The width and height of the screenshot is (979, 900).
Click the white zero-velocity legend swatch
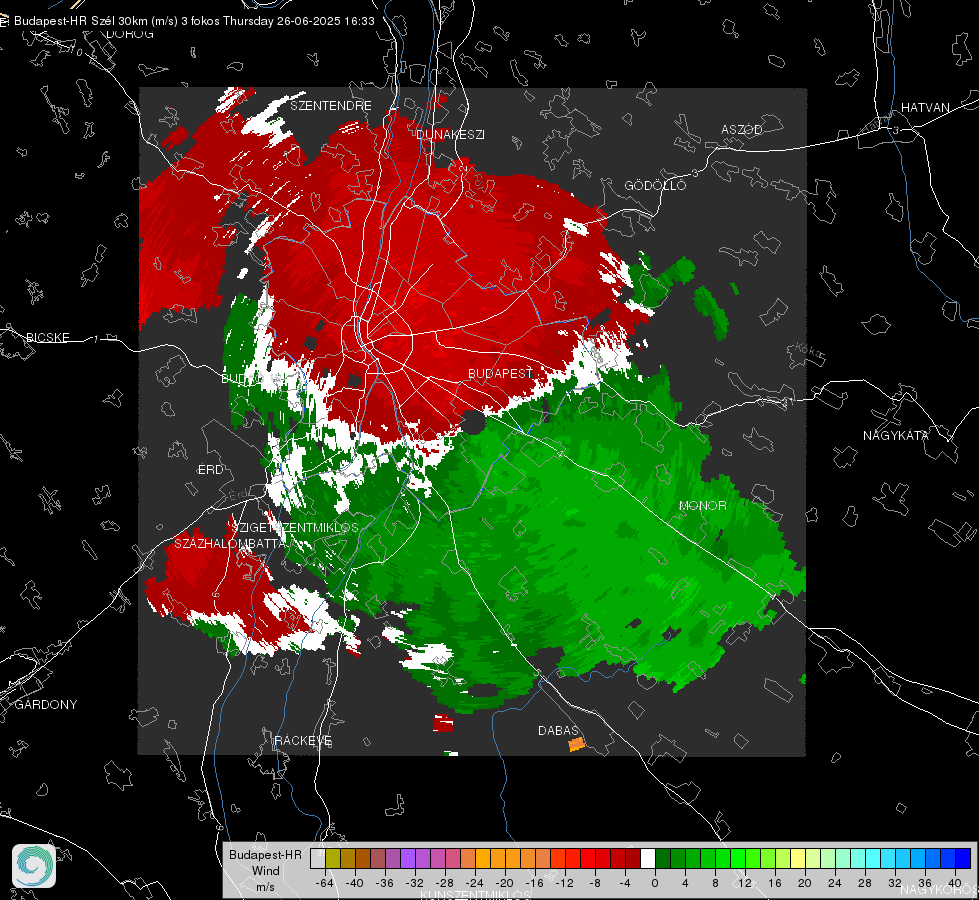(x=648, y=858)
